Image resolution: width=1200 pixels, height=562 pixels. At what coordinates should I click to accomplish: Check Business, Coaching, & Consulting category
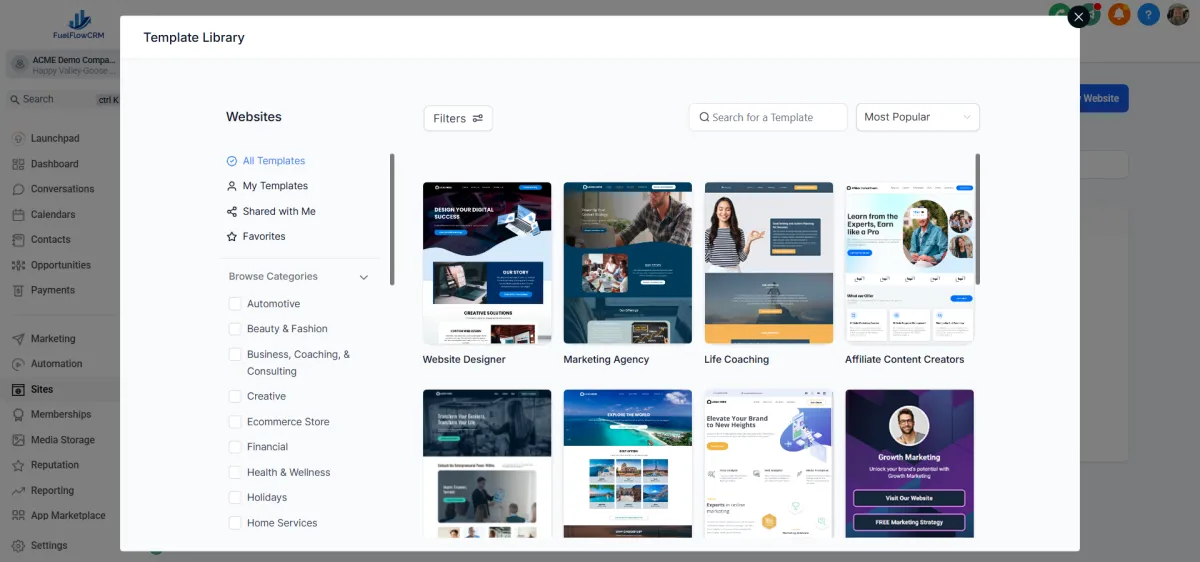235,354
